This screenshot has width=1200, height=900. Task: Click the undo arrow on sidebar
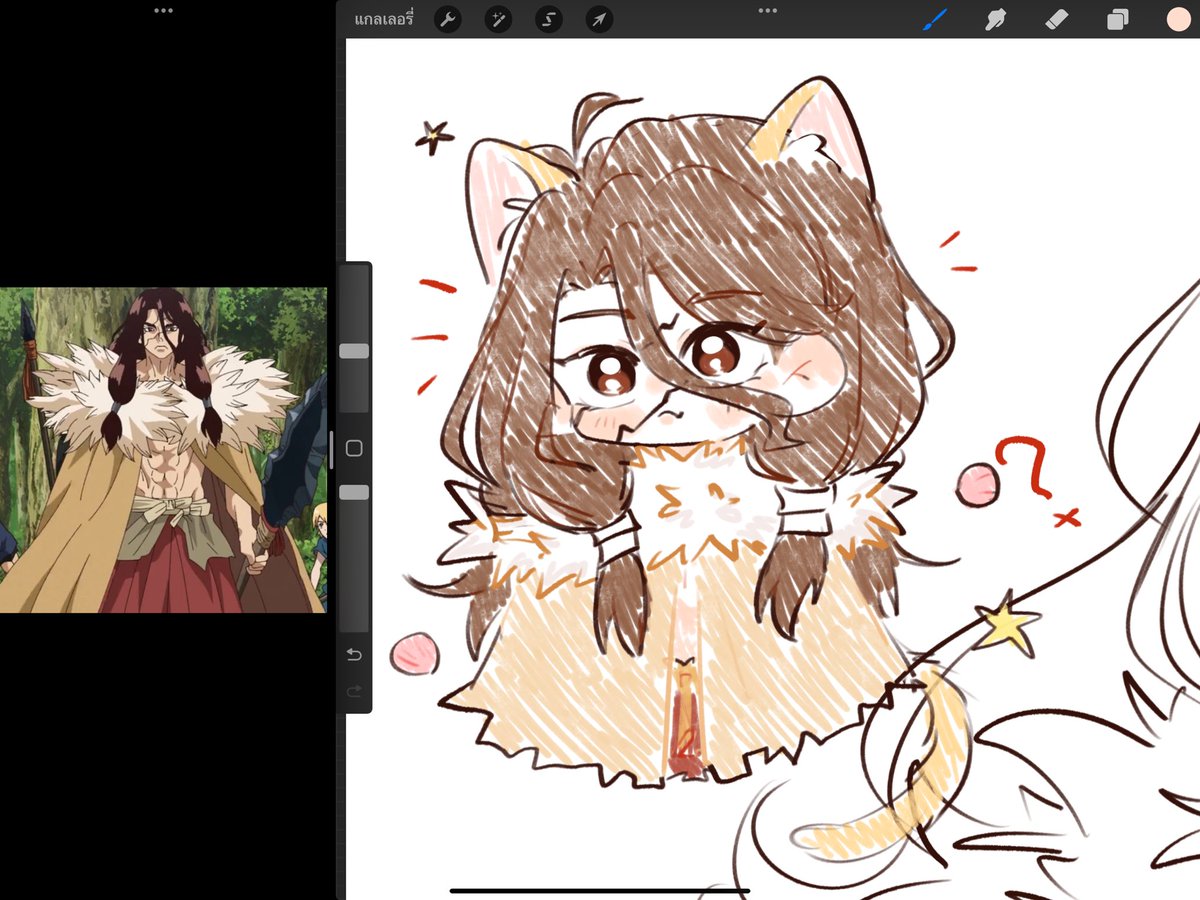(x=354, y=655)
